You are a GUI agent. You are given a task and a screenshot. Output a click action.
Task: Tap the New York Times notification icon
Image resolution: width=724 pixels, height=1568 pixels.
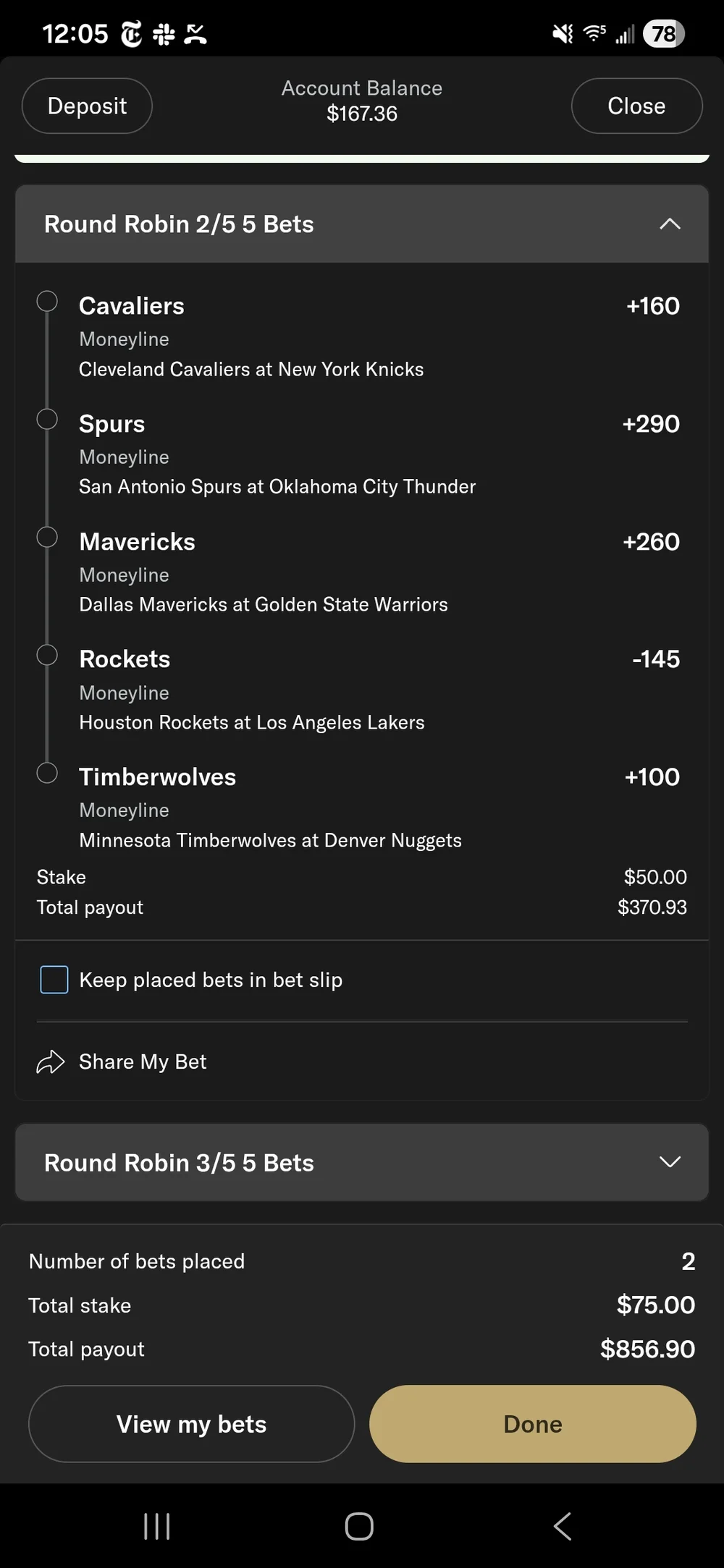(132, 34)
